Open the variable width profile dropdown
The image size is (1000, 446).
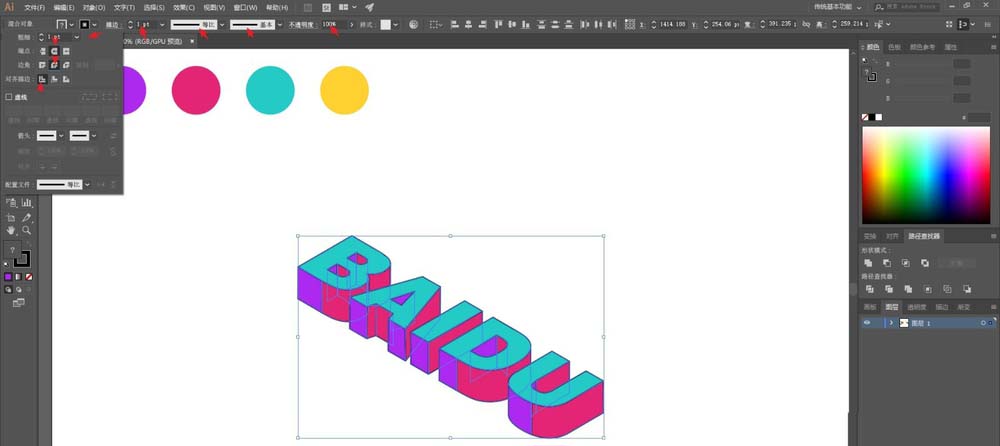point(222,24)
